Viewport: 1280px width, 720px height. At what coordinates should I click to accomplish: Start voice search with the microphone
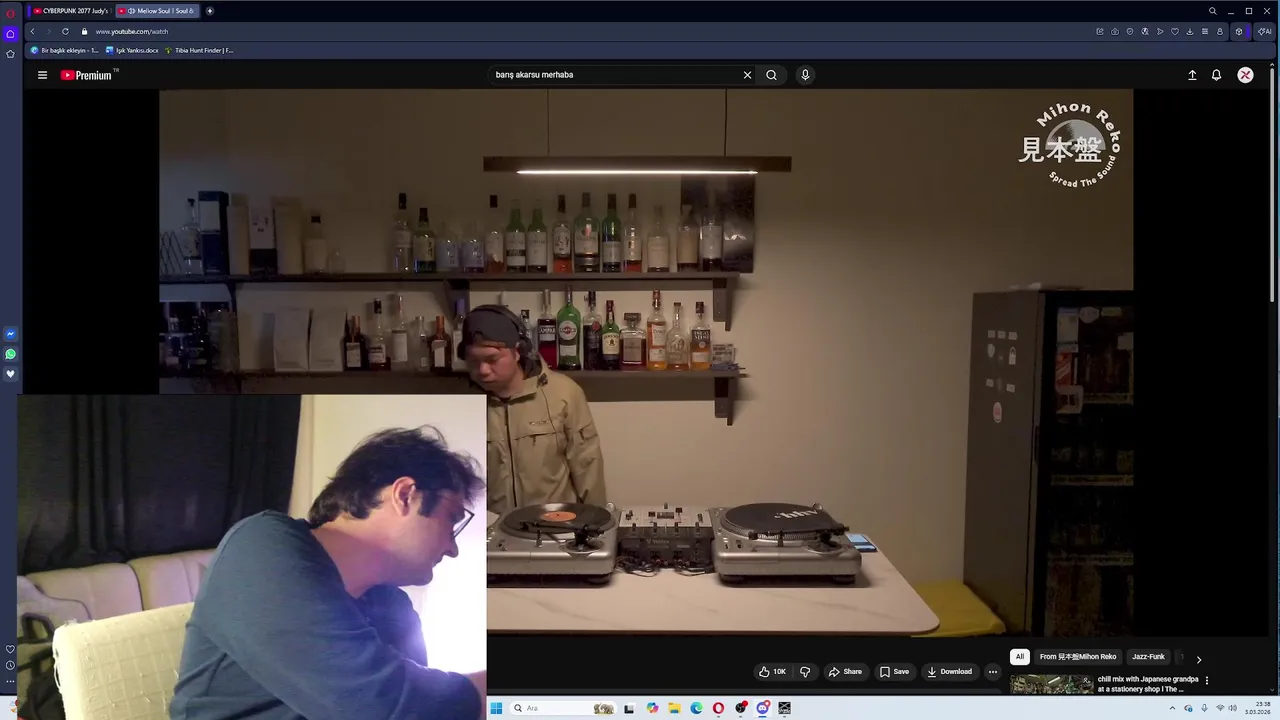point(805,75)
